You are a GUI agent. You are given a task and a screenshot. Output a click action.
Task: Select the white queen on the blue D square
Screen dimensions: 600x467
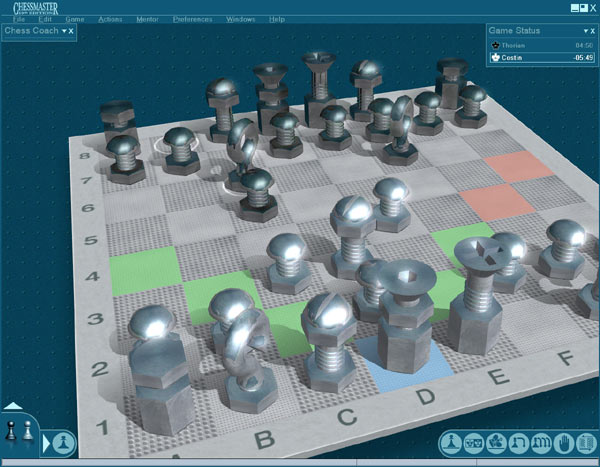(x=406, y=318)
